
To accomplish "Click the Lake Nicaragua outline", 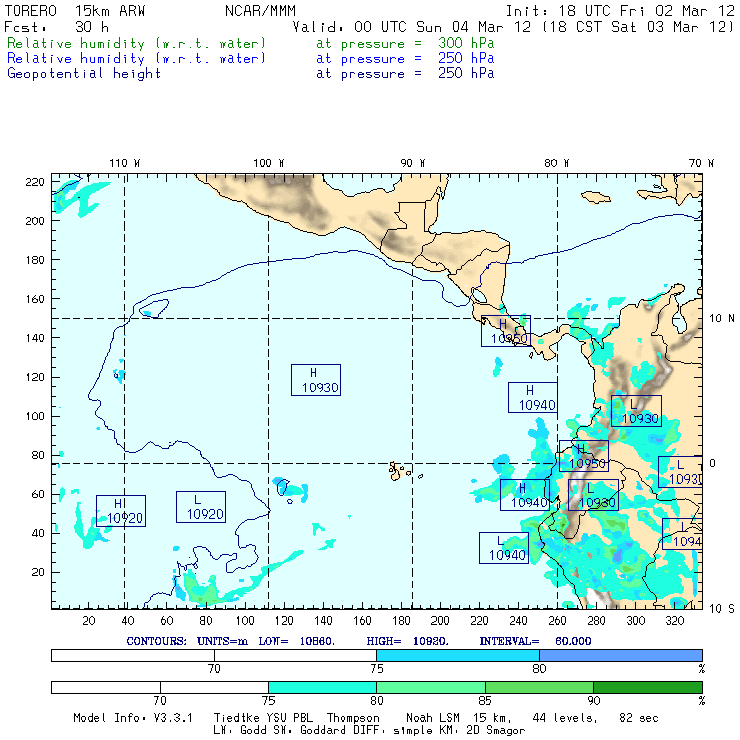I will tap(478, 296).
